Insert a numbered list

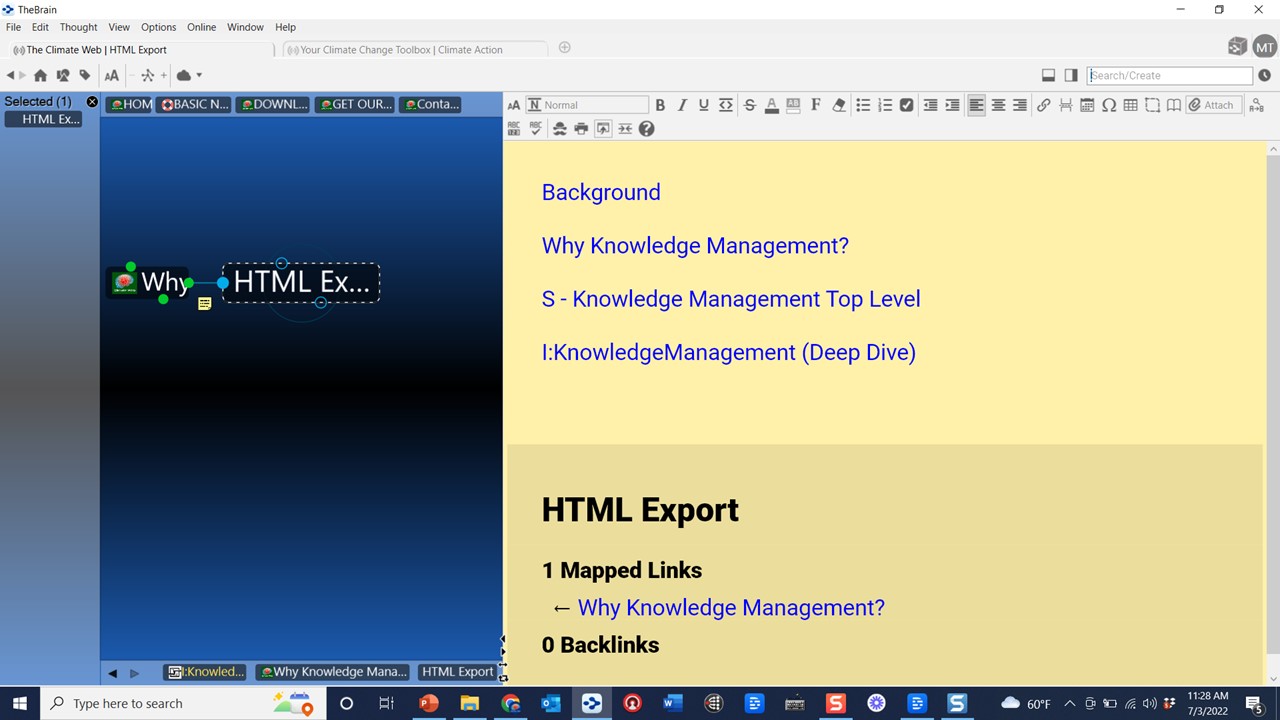pyautogui.click(x=885, y=105)
